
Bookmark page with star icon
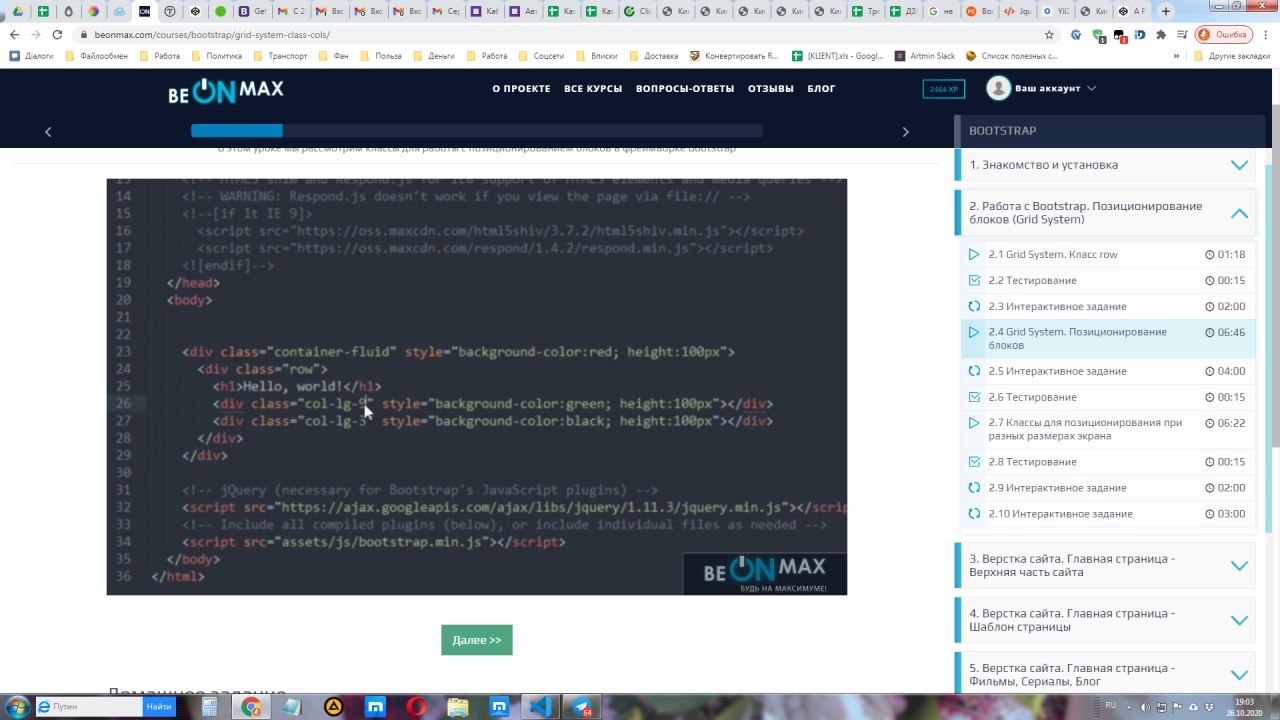pos(1049,34)
